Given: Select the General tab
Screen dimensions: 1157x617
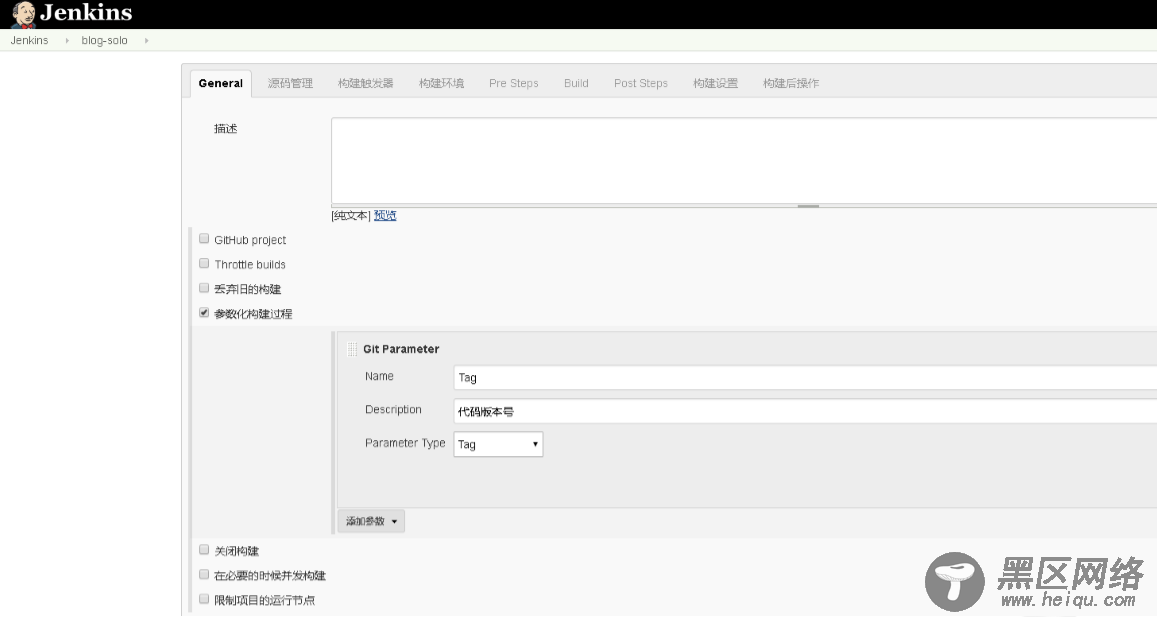Looking at the screenshot, I should point(221,83).
